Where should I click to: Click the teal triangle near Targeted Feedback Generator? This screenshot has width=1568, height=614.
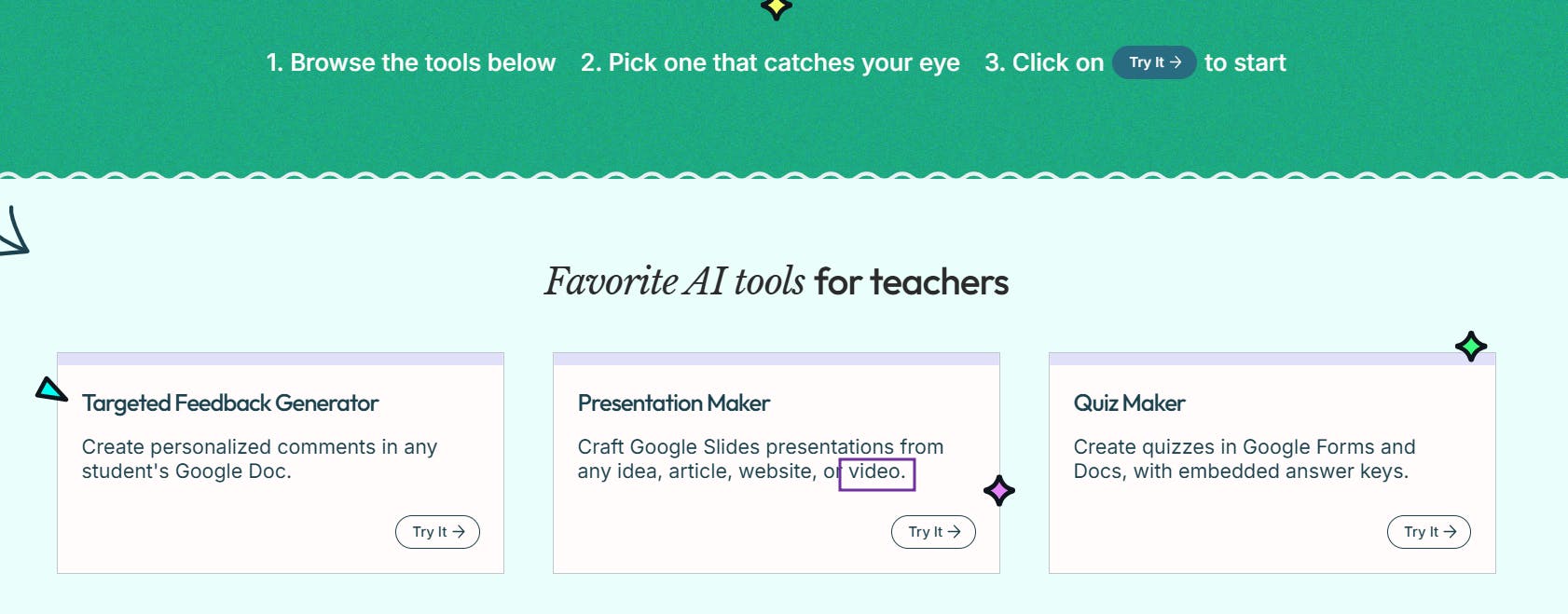50,389
